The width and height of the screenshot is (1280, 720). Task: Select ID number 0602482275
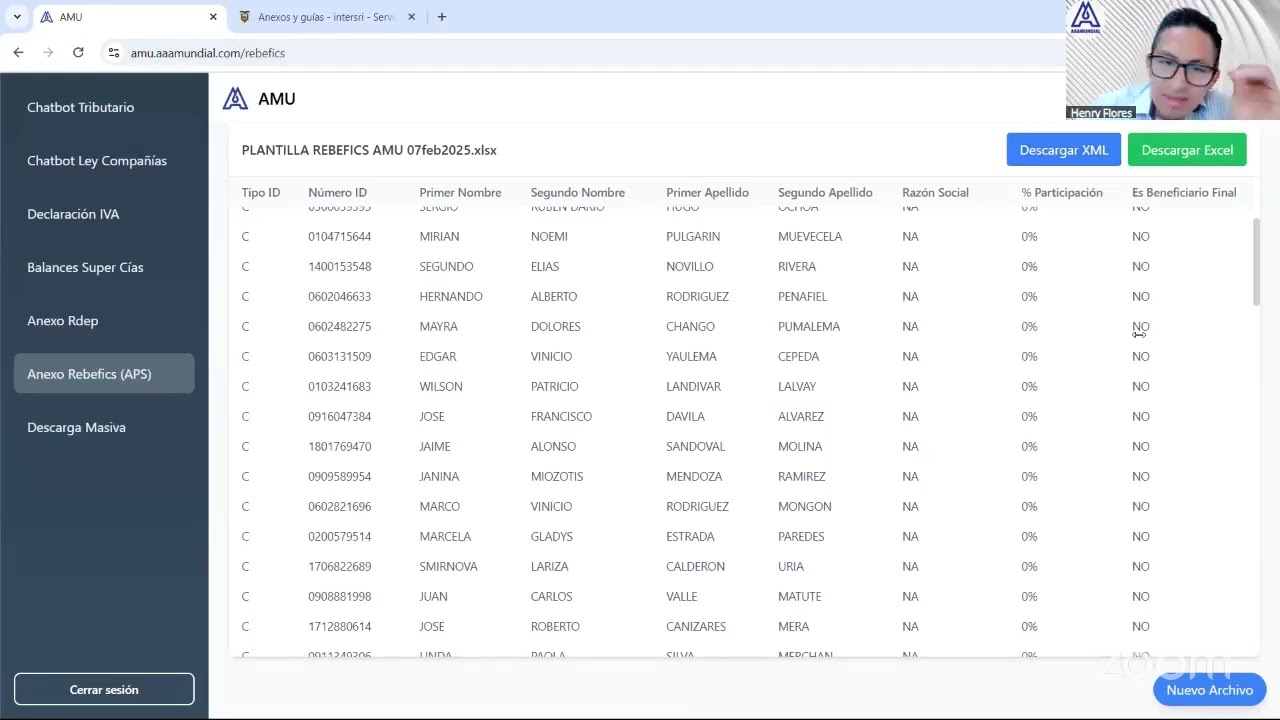[339, 326]
